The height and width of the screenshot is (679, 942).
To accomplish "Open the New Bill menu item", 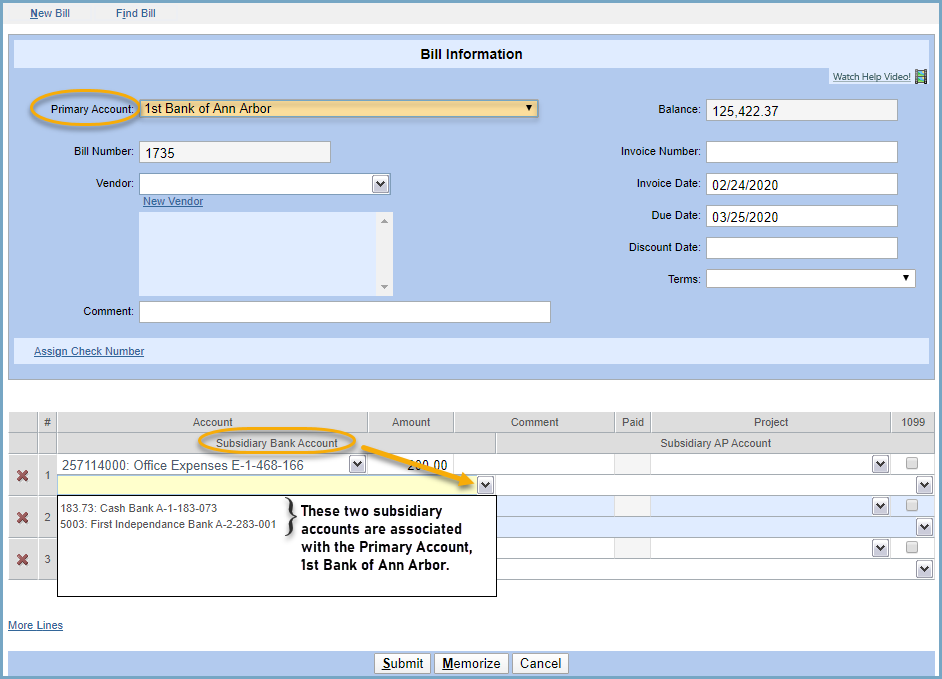I will [x=50, y=13].
